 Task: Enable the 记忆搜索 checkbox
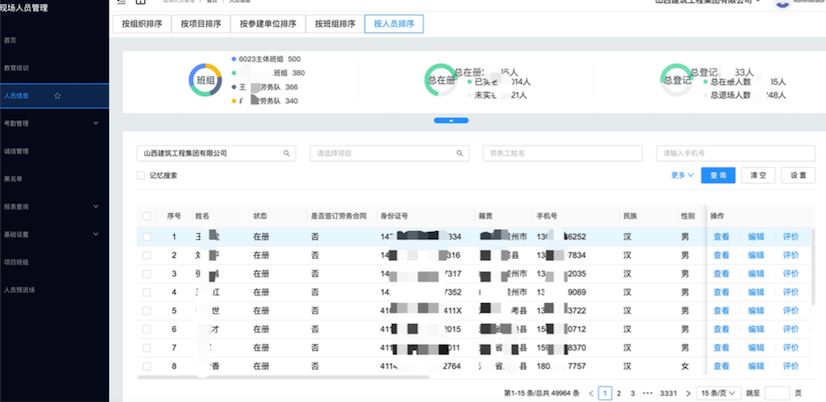(141, 175)
